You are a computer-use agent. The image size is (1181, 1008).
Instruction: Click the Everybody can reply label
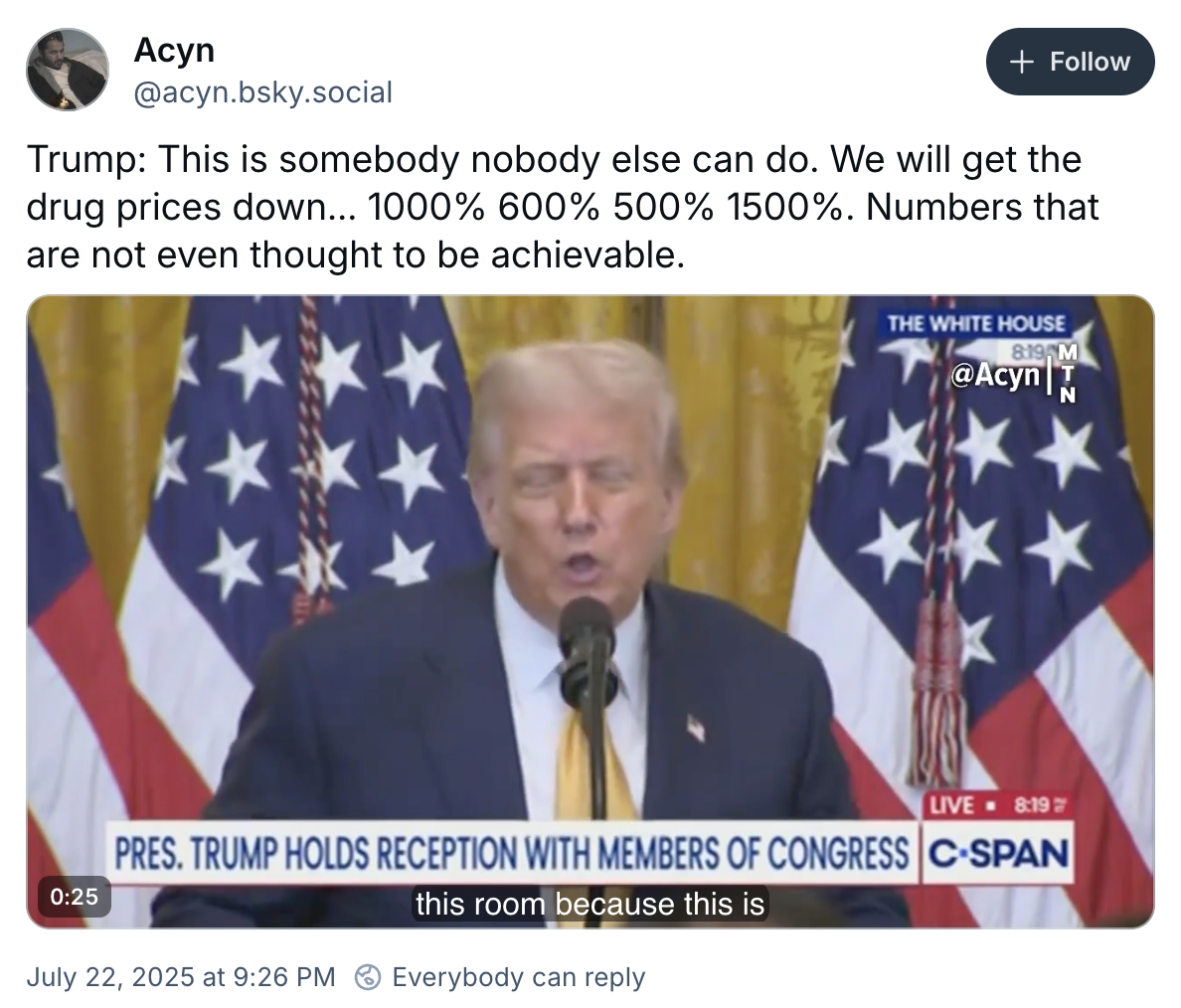click(519, 977)
